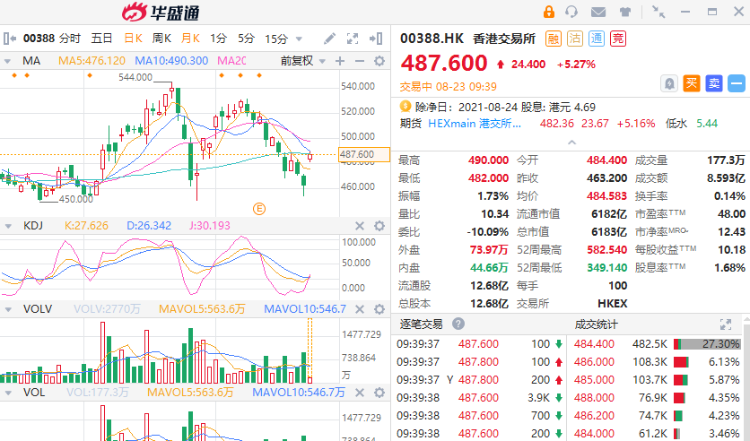Viewport: 750px width, 441px height.
Task: Zoom out chart with minus icon
Action: (360, 61)
